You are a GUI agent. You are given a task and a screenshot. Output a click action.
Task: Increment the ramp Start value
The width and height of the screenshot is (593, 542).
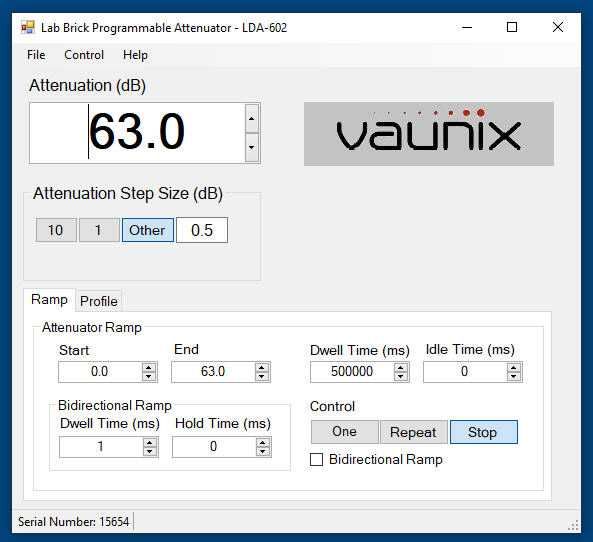(x=149, y=367)
